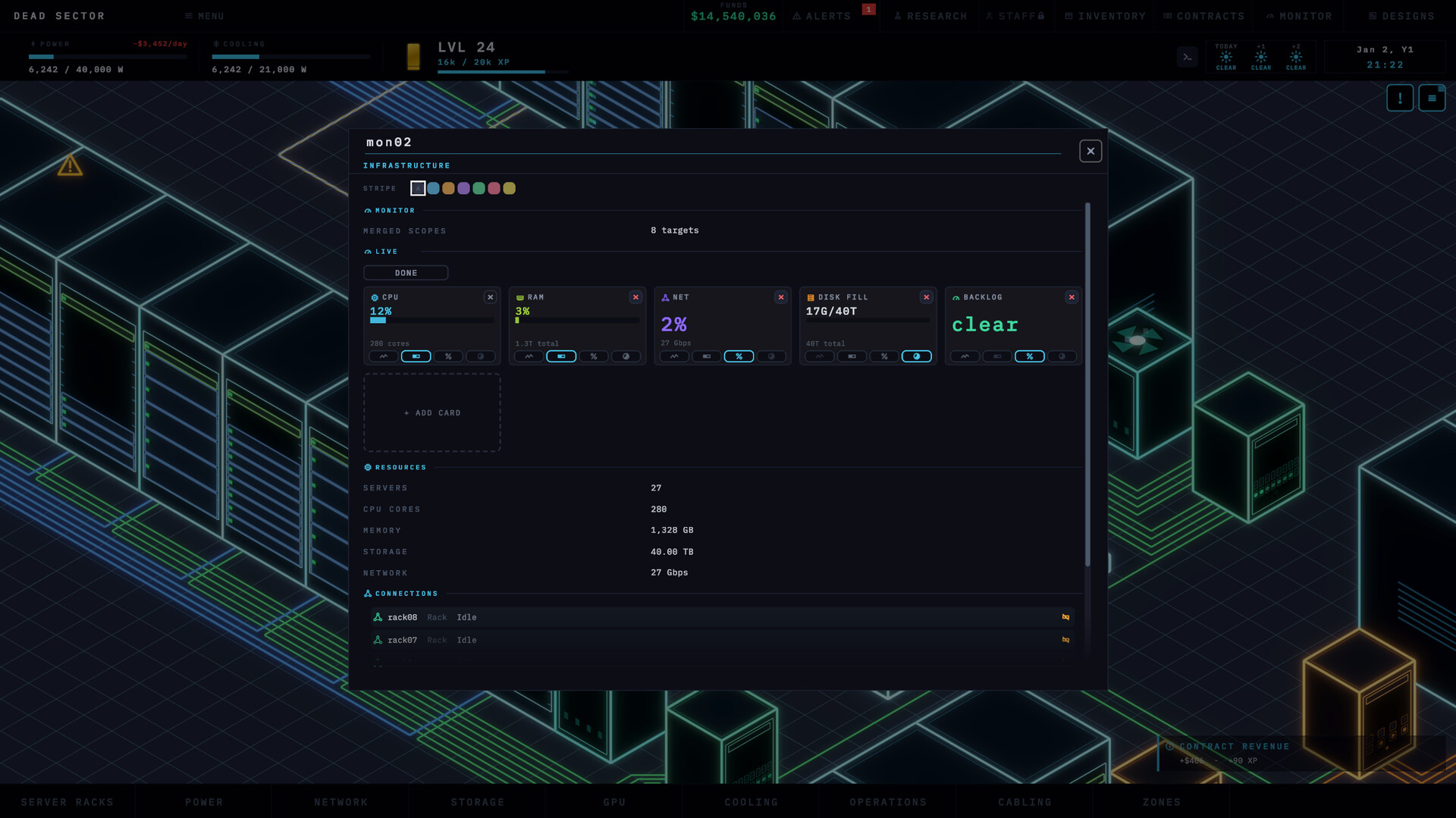The height and width of the screenshot is (818, 1456).
Task: Show the +2 day weather forecast
Action: click(x=1296, y=57)
